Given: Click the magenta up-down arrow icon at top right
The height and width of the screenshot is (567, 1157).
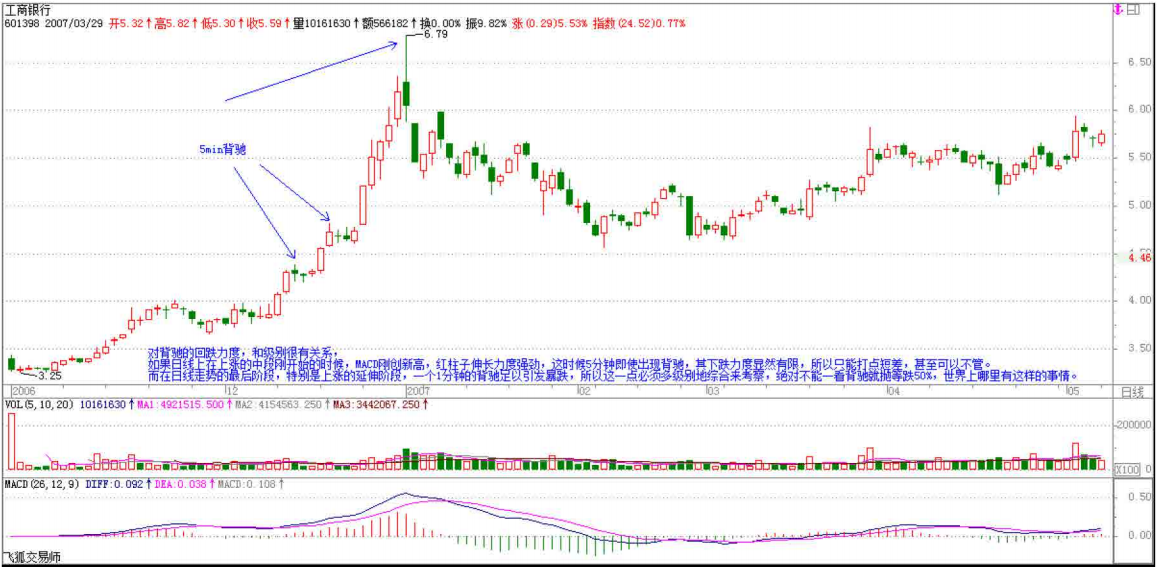Looking at the screenshot, I should pyautogui.click(x=1118, y=10).
